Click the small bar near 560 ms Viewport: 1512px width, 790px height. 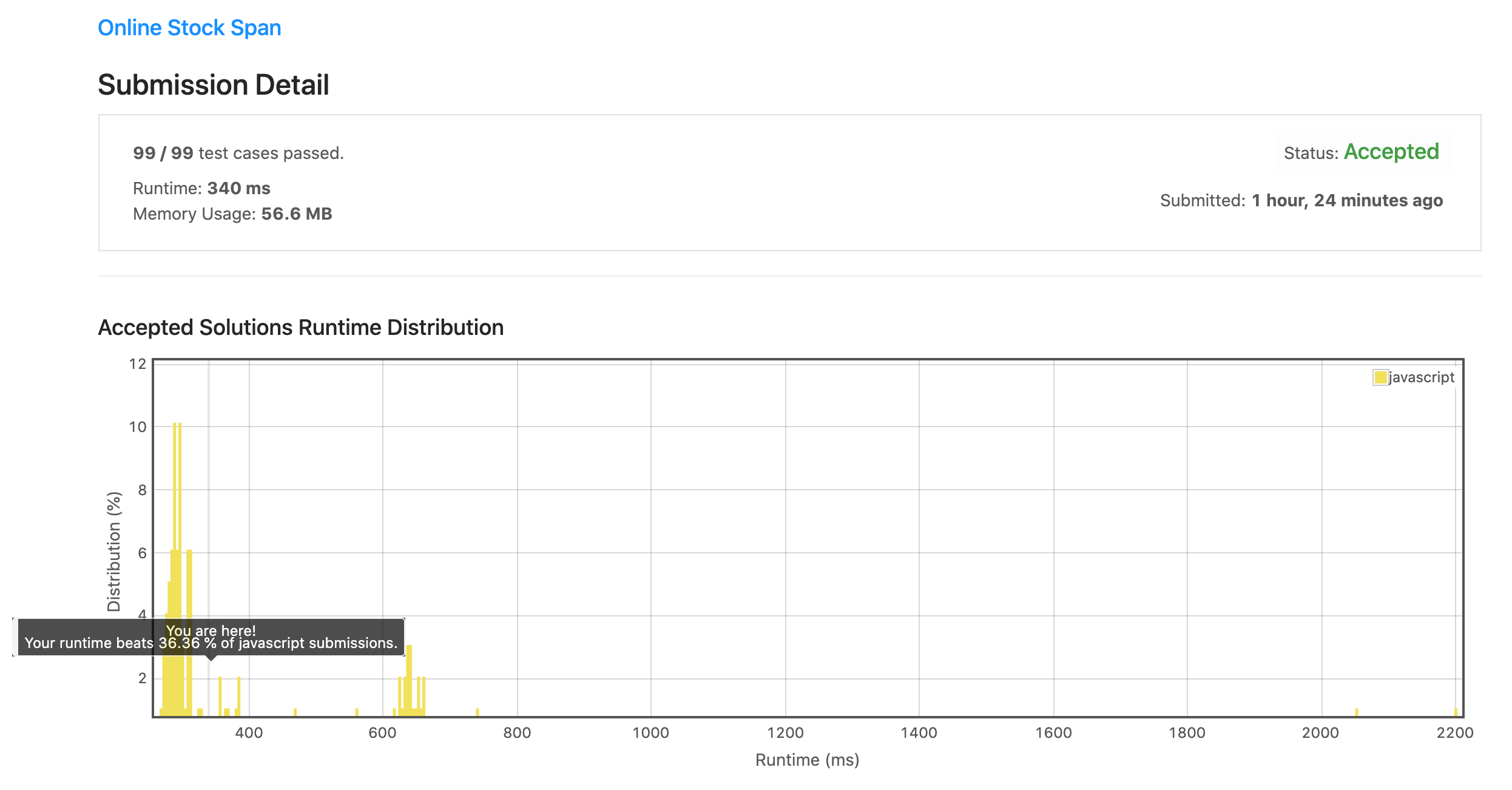pos(357,712)
